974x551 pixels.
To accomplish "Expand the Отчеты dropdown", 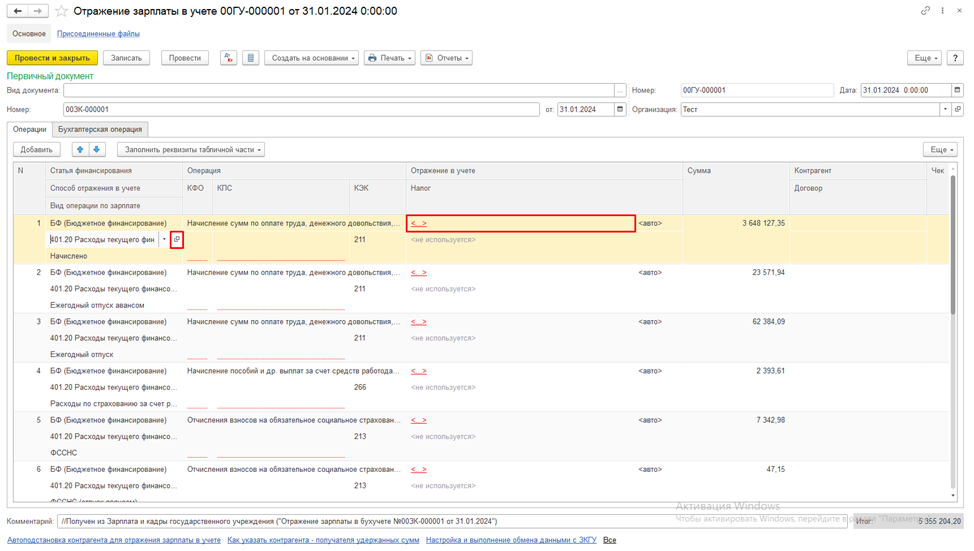I will [x=447, y=58].
